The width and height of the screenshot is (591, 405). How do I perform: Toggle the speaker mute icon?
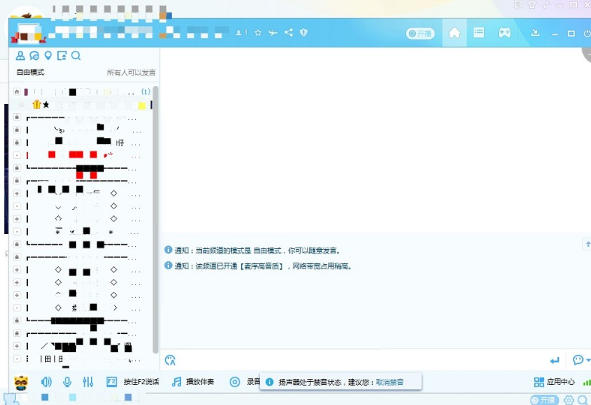(46, 382)
